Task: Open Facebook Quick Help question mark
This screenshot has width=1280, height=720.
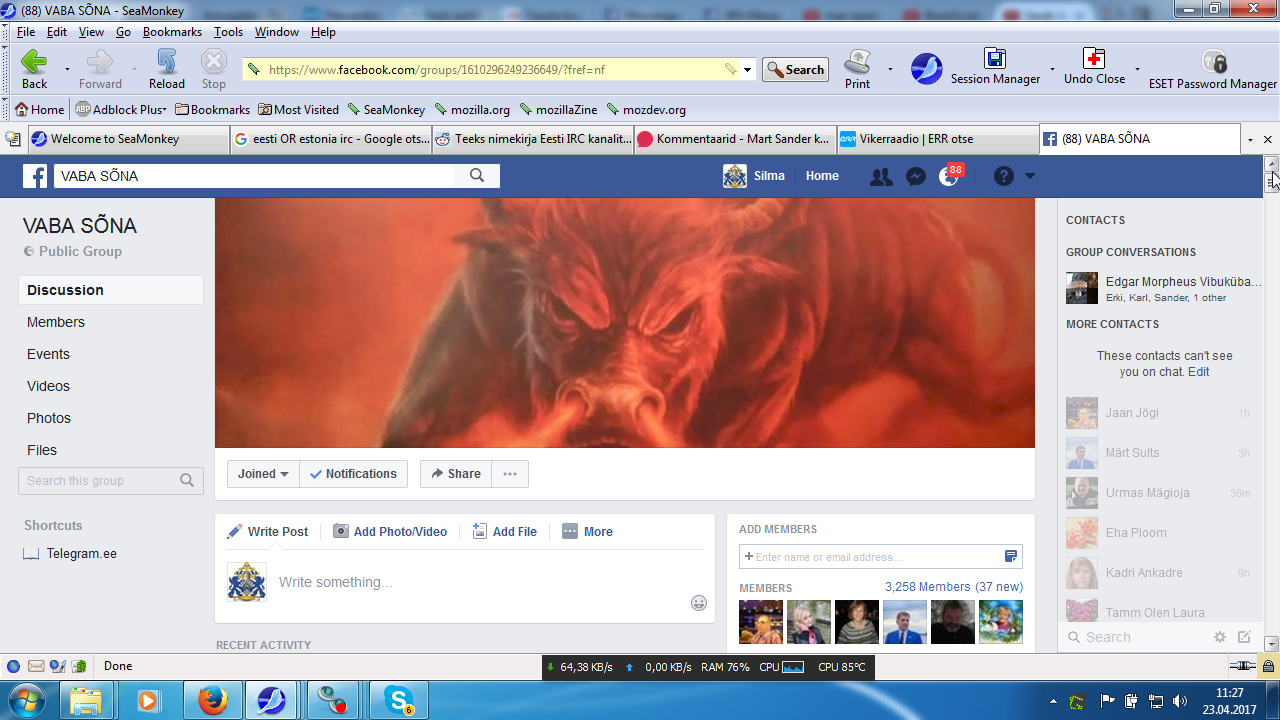Action: point(1004,177)
